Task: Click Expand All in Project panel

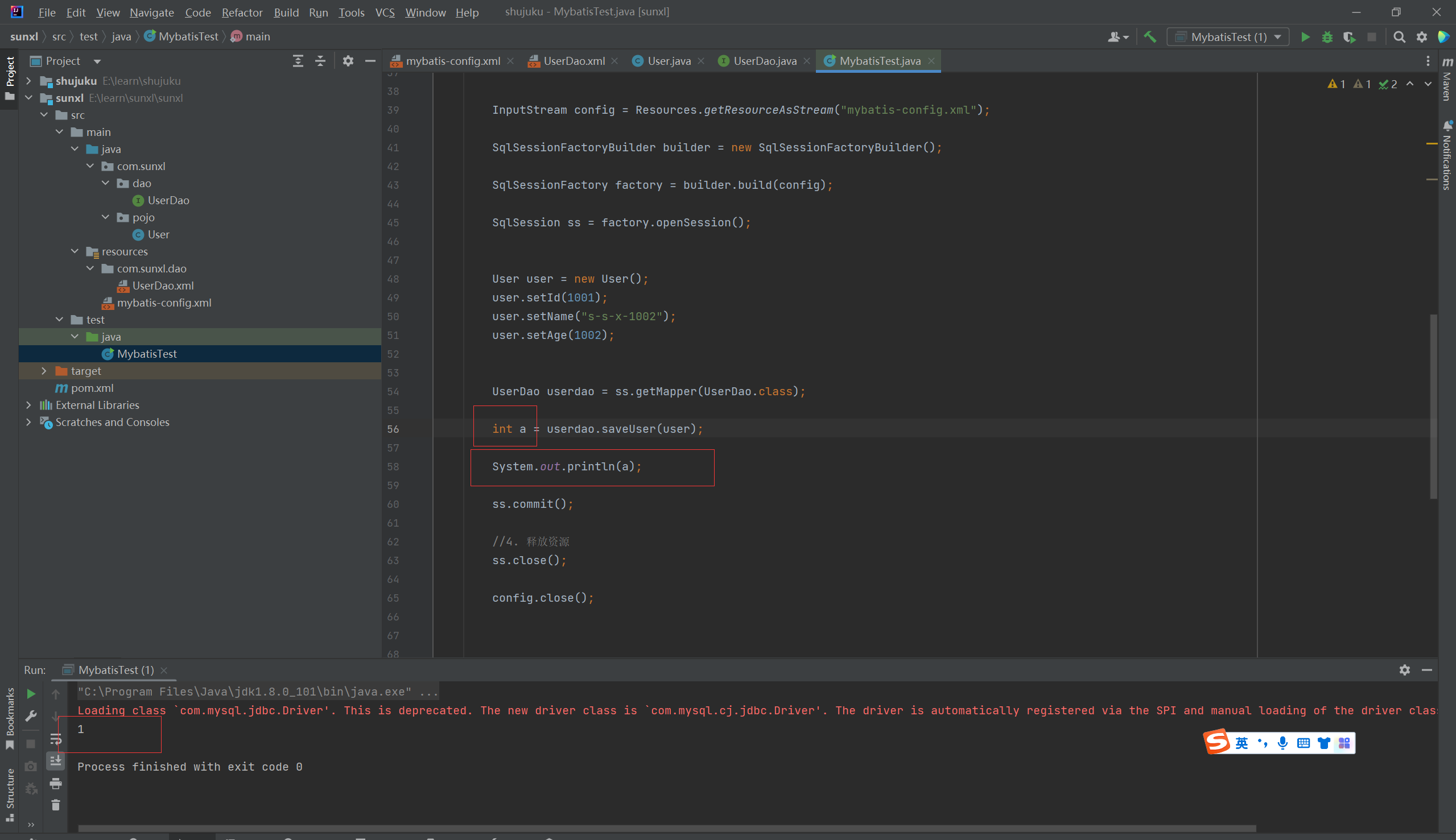Action: (x=298, y=61)
